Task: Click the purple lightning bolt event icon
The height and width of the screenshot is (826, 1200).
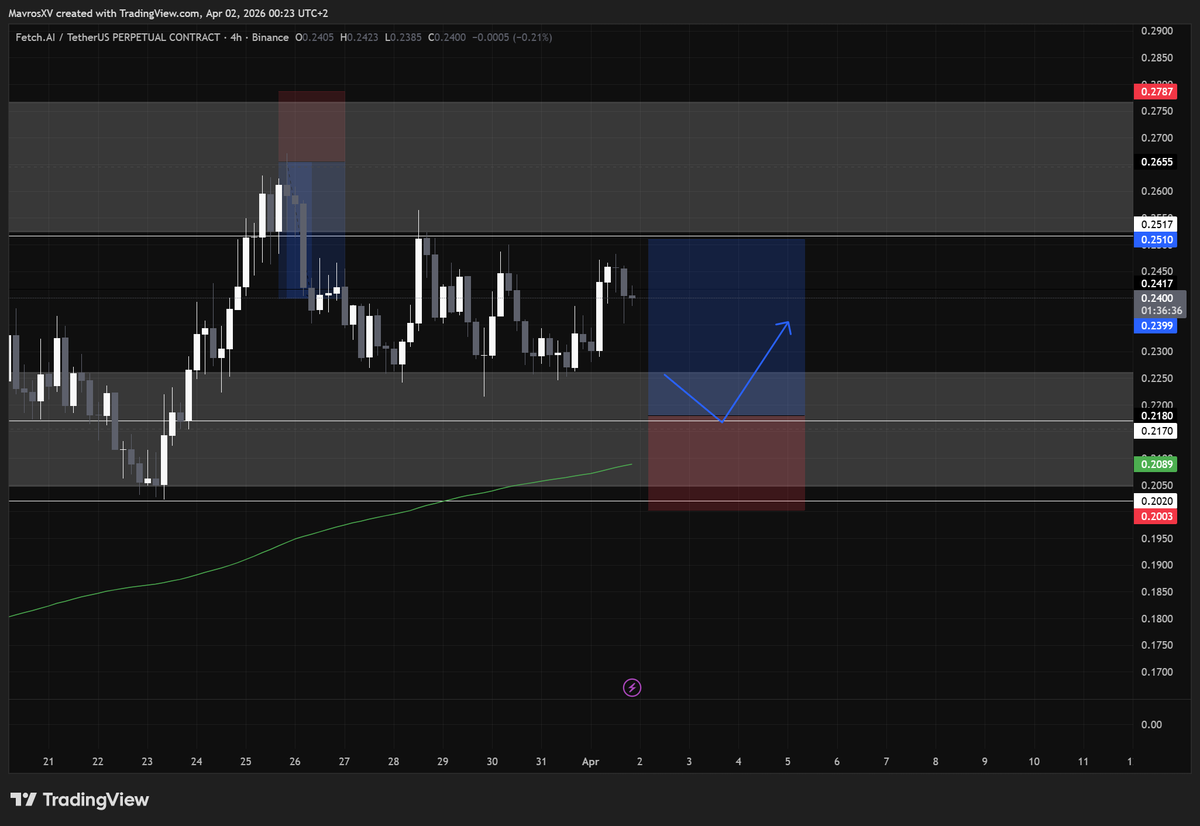Action: [632, 687]
